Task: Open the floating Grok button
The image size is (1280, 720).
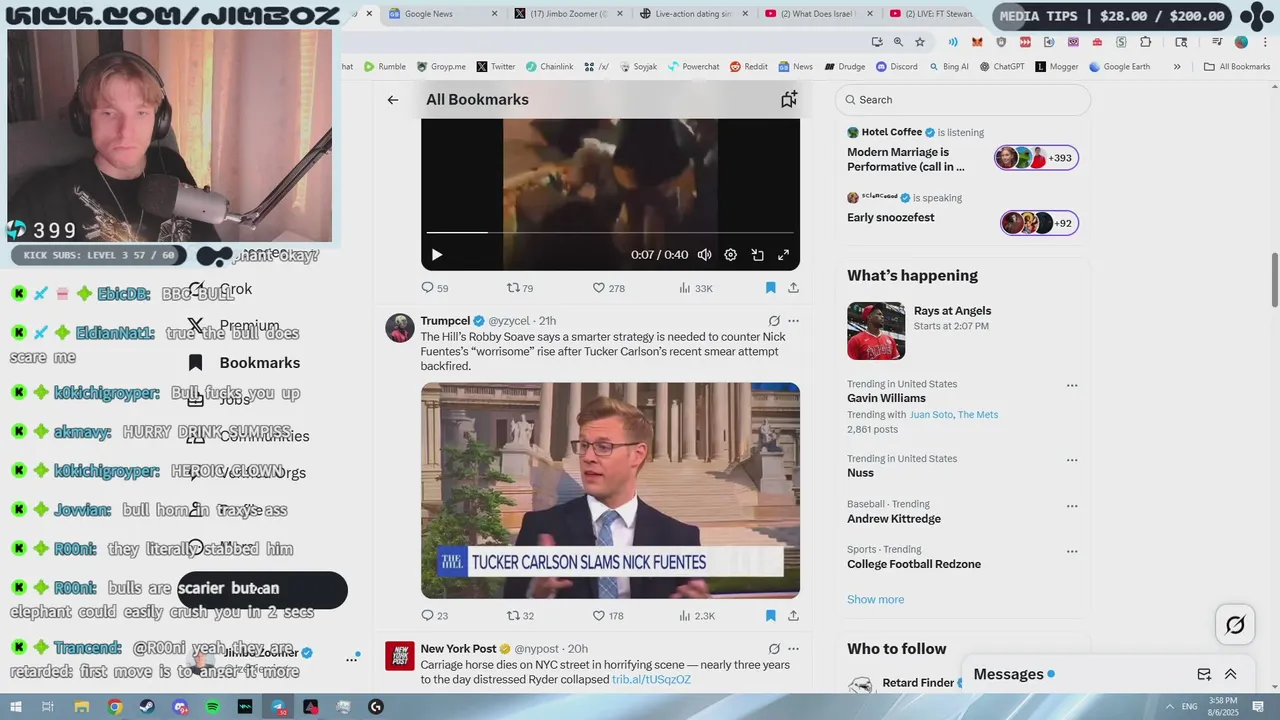Action: pos(1235,626)
